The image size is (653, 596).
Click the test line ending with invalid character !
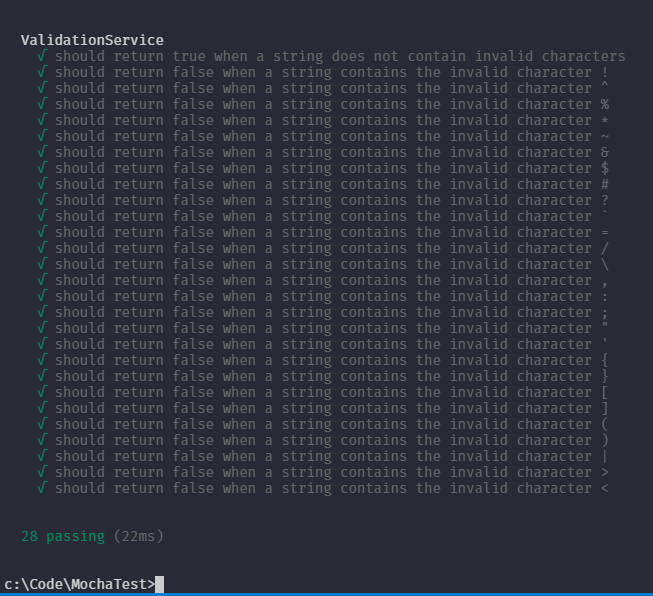tap(323, 72)
